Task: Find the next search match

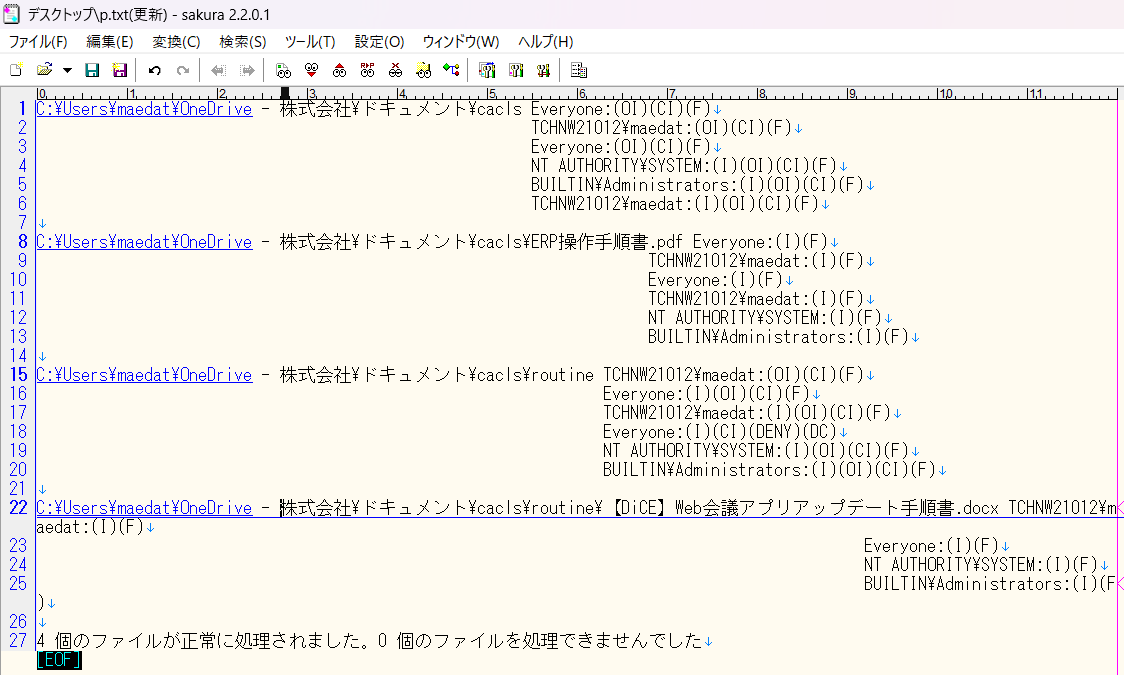Action: [310, 69]
